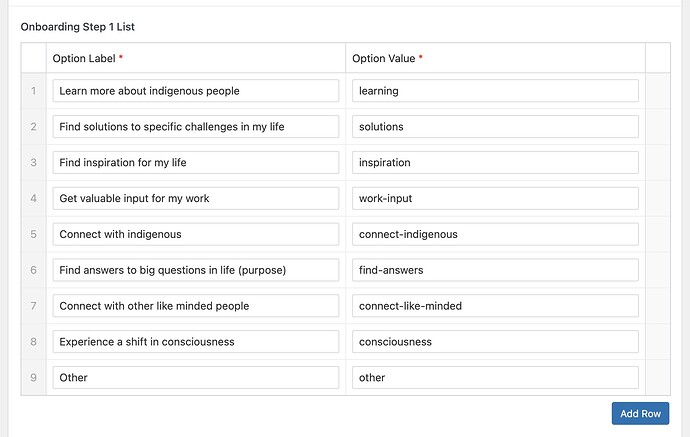Edit the 'connect-like-minded' value field
This screenshot has width=690, height=437.
[495, 306]
